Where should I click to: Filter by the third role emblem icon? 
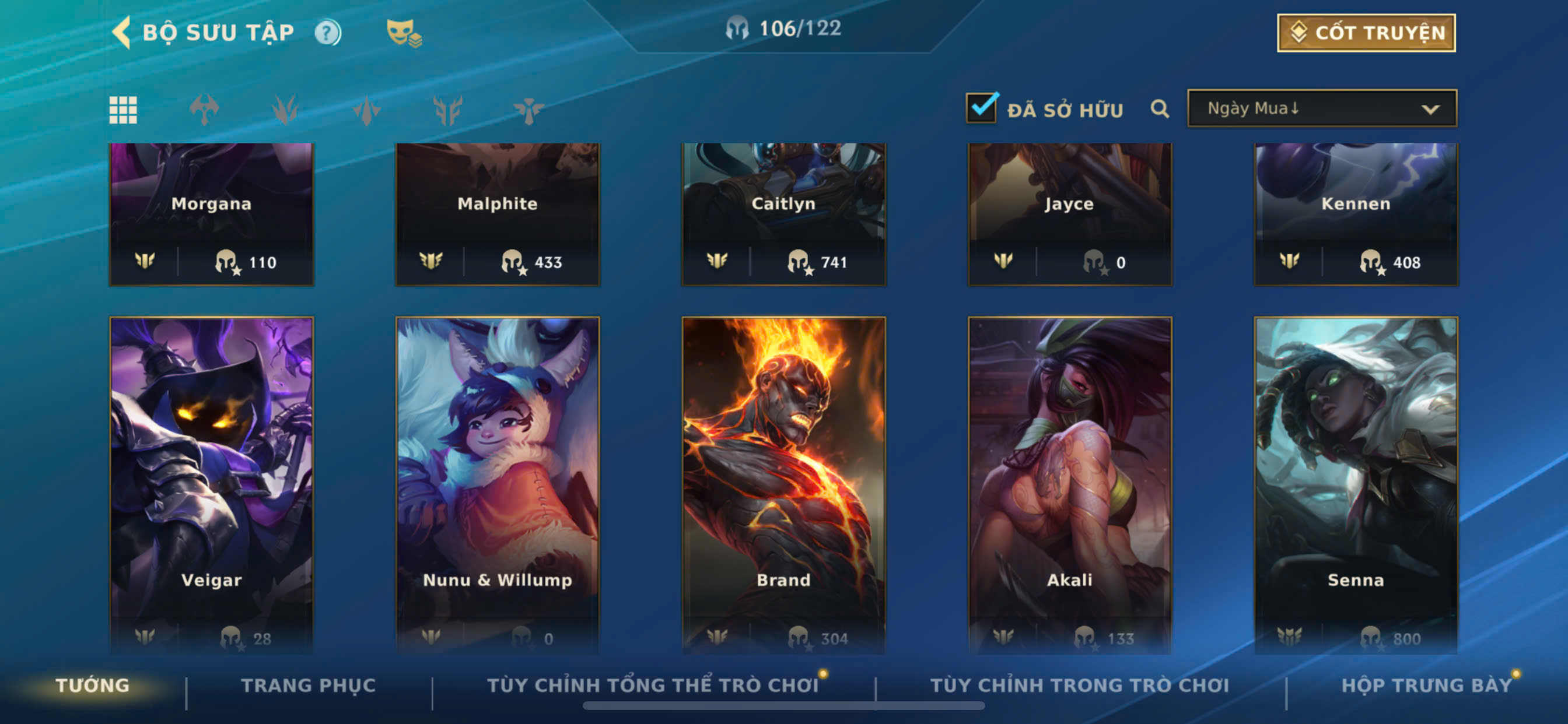coord(366,110)
